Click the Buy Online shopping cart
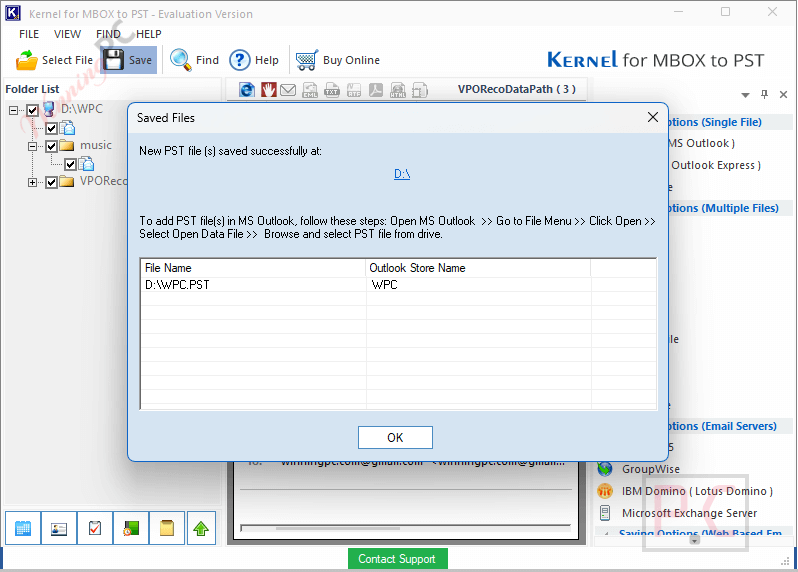 (x=306, y=60)
